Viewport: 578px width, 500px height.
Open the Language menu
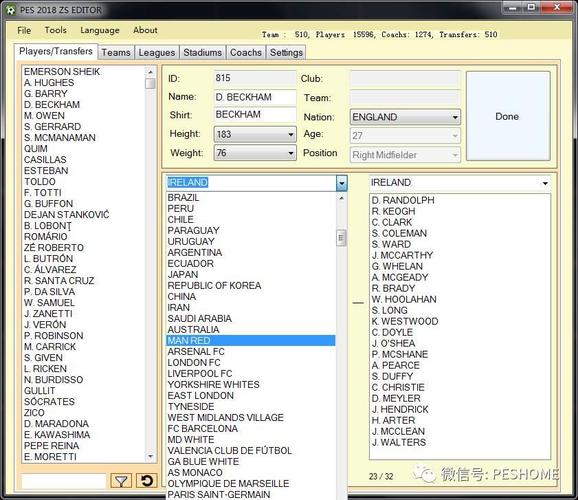(100, 30)
